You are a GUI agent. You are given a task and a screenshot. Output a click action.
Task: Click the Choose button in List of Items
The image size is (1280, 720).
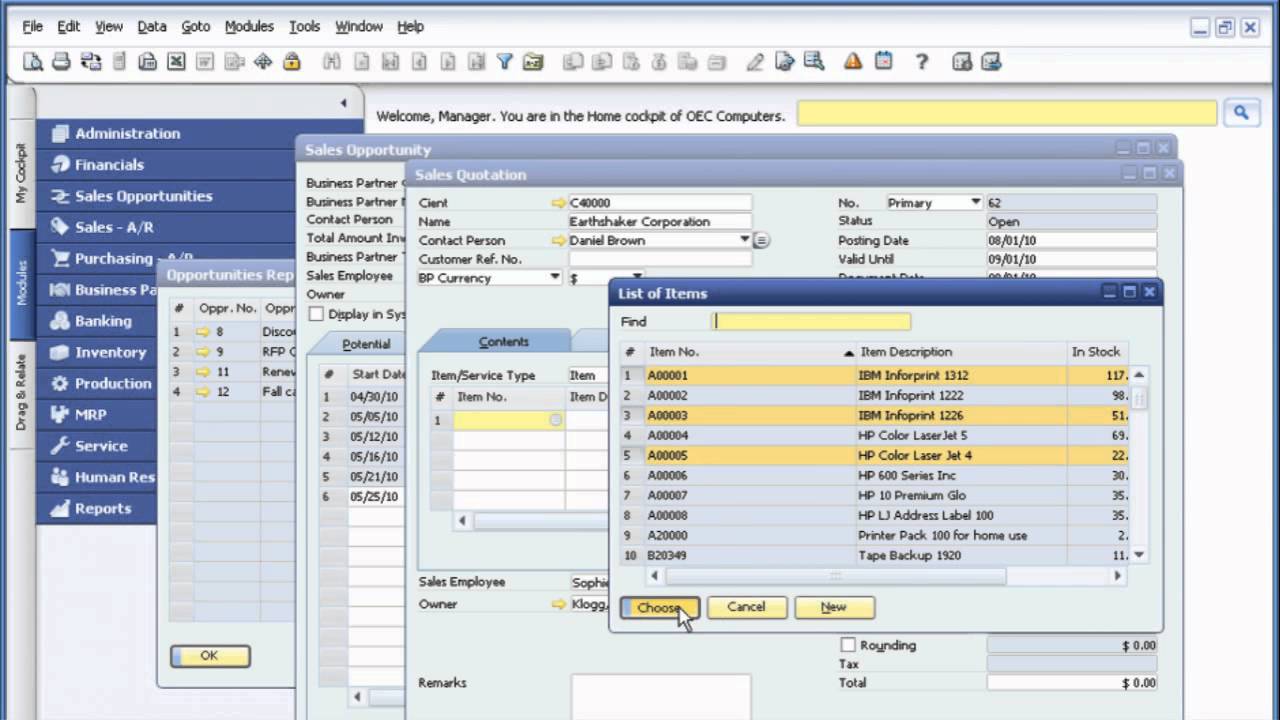pos(659,607)
